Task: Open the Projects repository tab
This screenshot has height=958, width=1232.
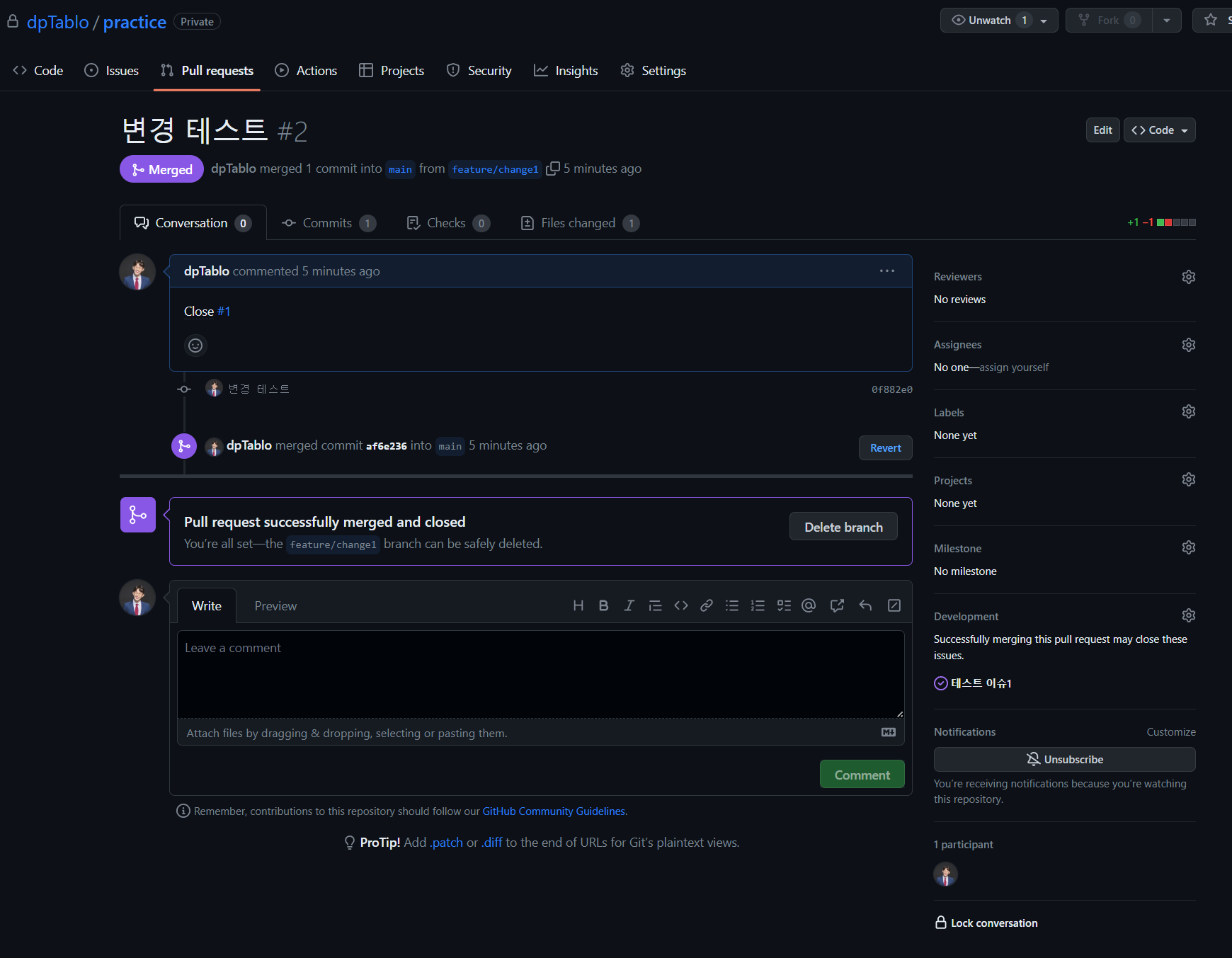Action: (392, 71)
